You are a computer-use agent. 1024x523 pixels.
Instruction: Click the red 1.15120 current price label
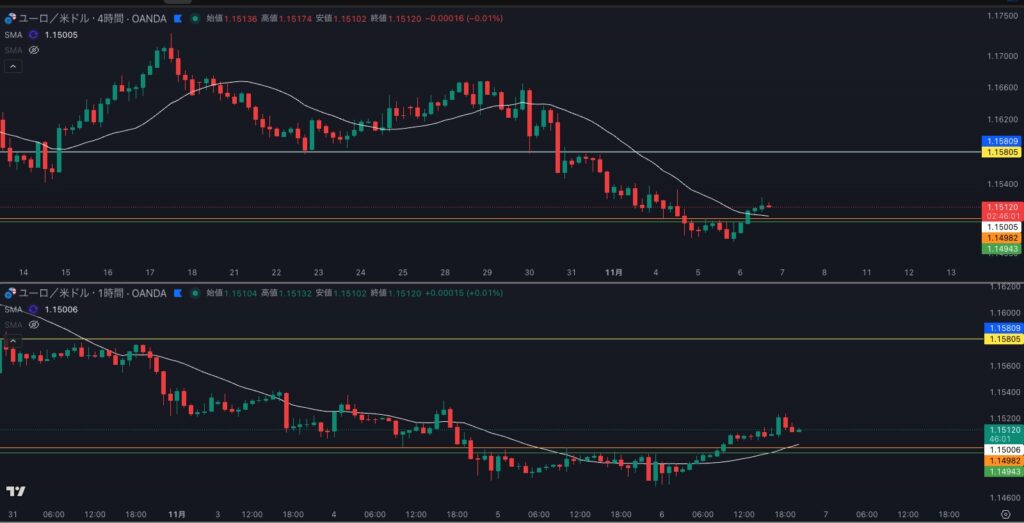point(1000,206)
